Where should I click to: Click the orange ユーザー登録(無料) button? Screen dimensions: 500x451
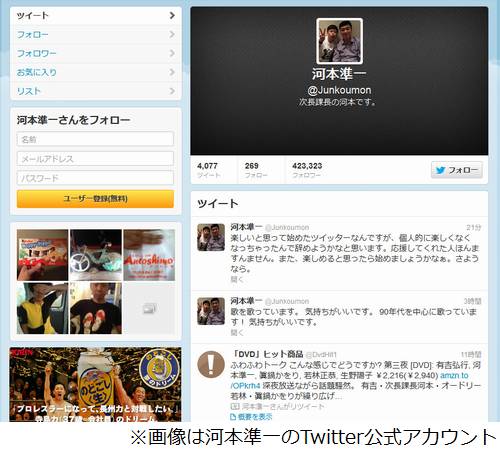click(95, 199)
